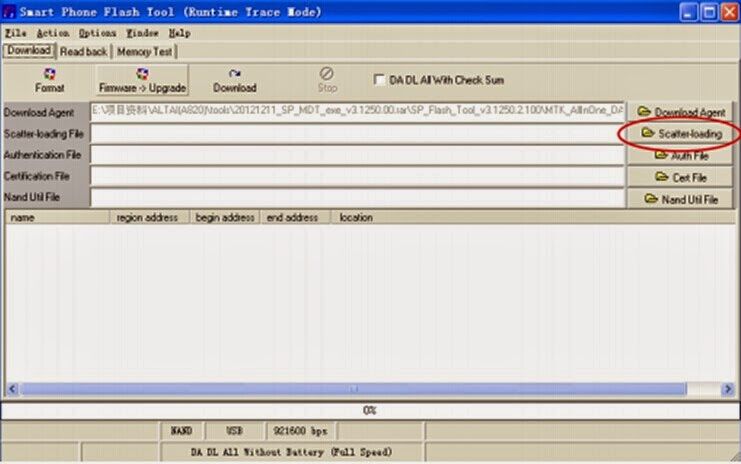Click the Nand Util File button
741x464 pixels.
(x=680, y=199)
